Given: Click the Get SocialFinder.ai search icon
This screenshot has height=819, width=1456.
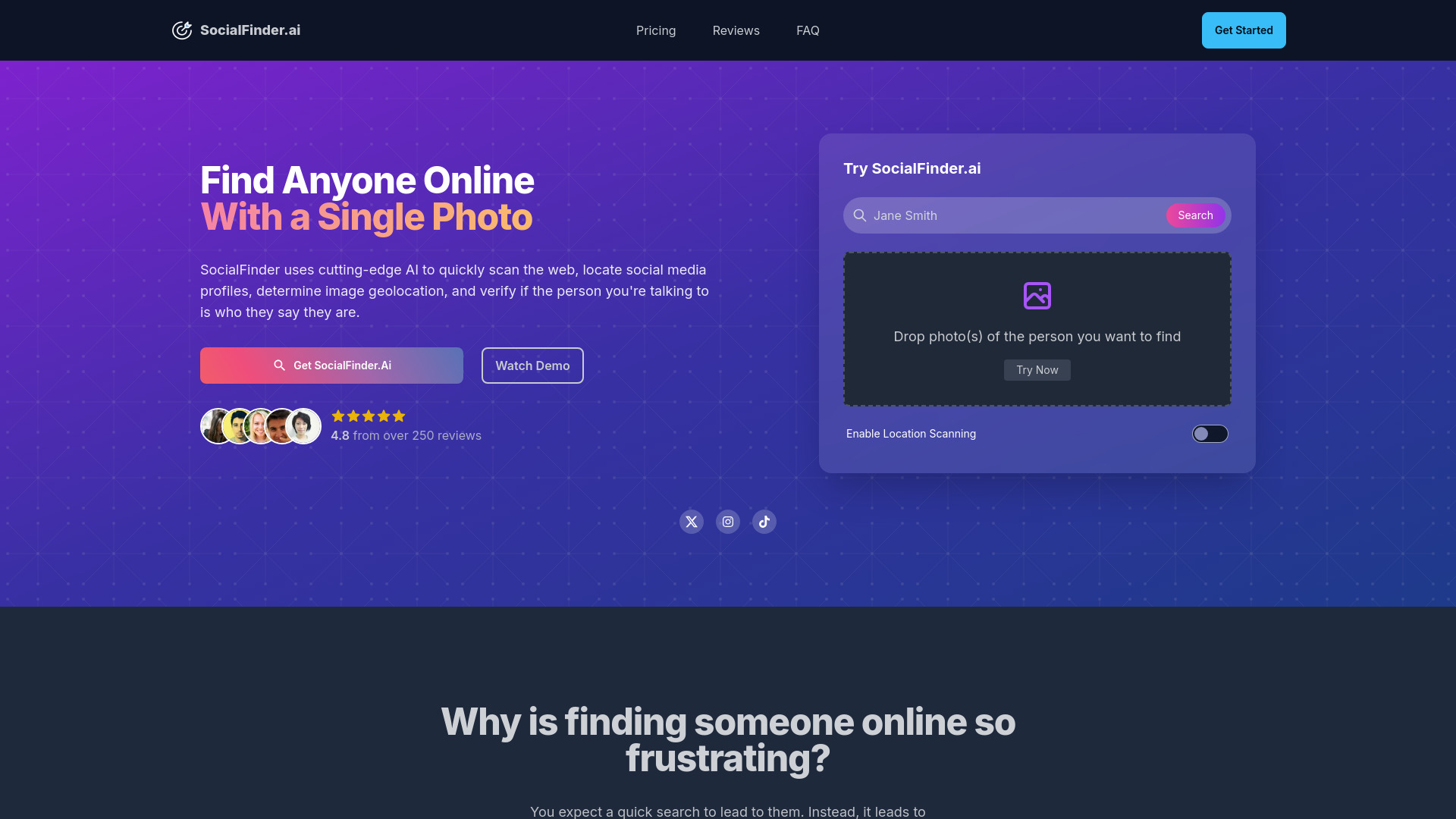Looking at the screenshot, I should [279, 365].
